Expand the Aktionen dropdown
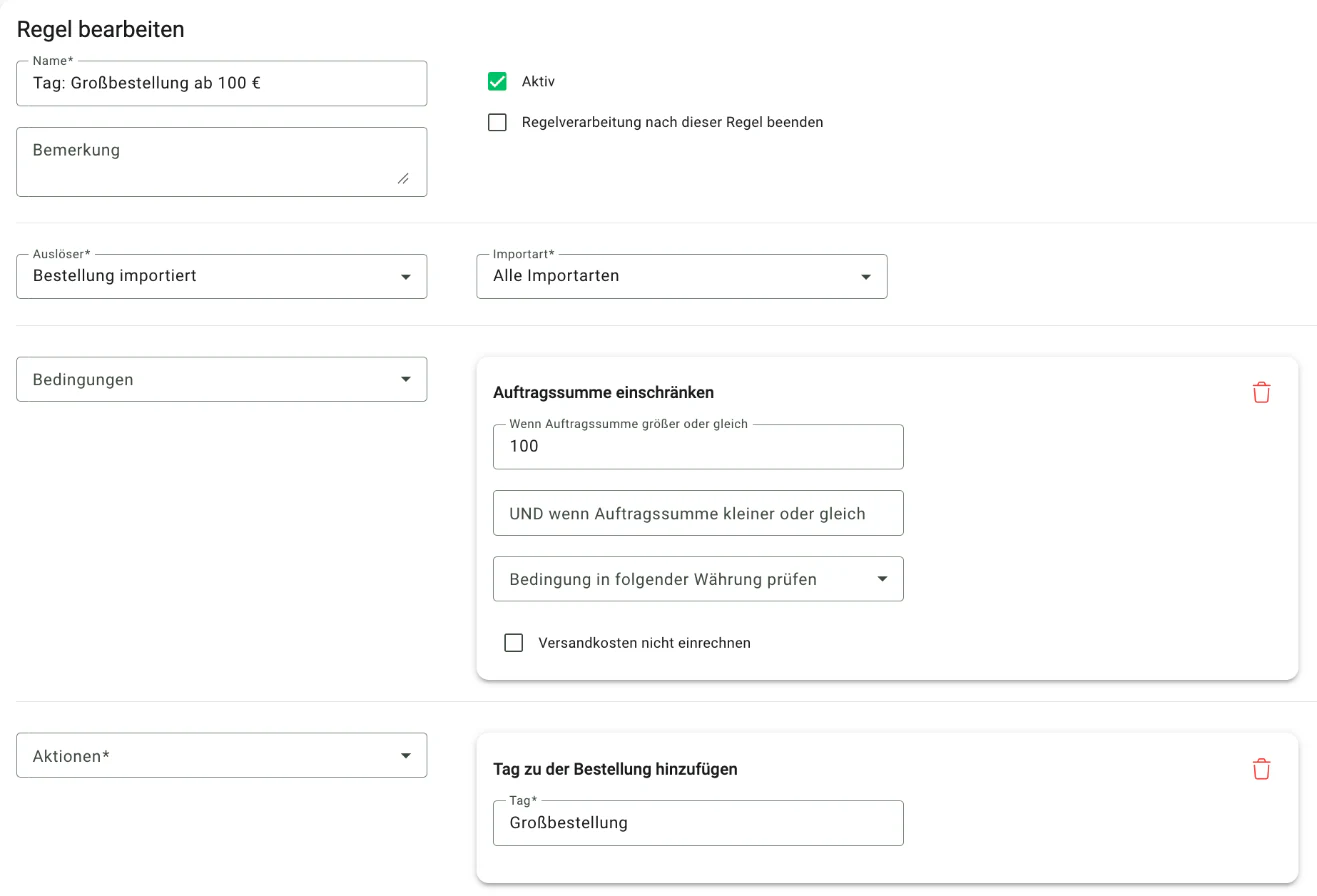This screenshot has width=1317, height=896. [222, 756]
